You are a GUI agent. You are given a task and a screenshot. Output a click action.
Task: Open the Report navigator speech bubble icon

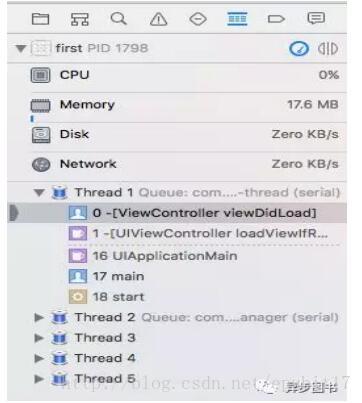pyautogui.click(x=316, y=18)
